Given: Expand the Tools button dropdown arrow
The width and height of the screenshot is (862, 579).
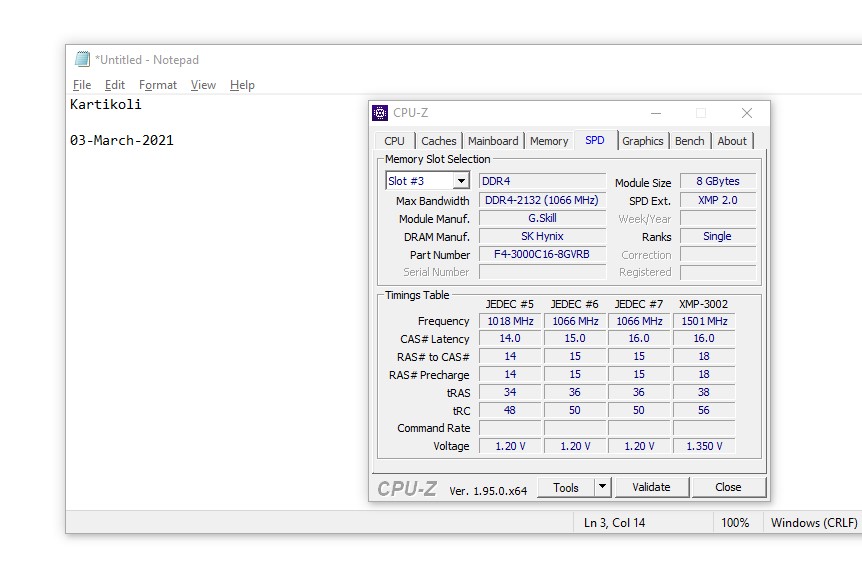Looking at the screenshot, I should pos(602,487).
